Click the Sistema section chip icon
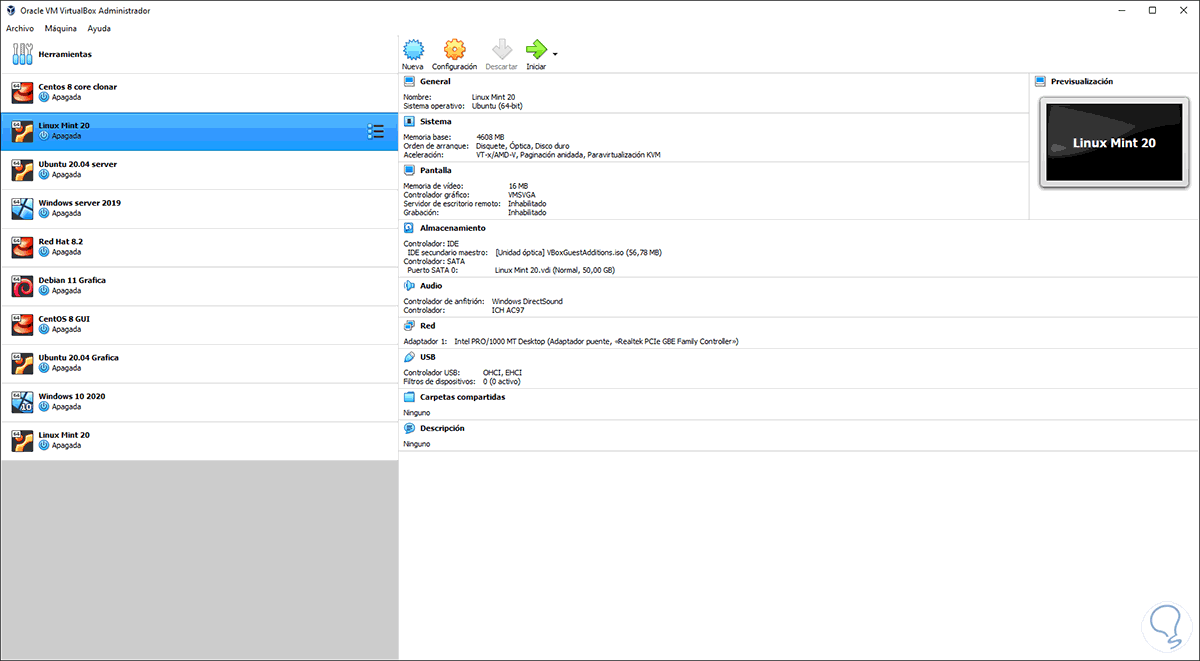The image size is (1200, 661). 409,121
